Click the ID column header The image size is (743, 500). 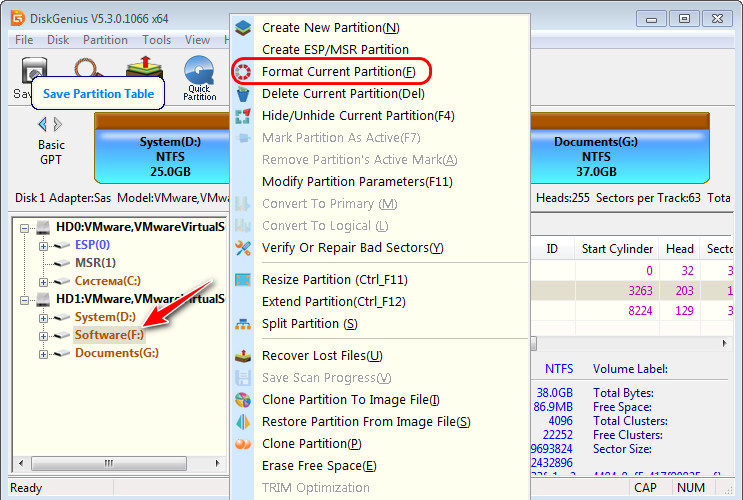coord(552,249)
